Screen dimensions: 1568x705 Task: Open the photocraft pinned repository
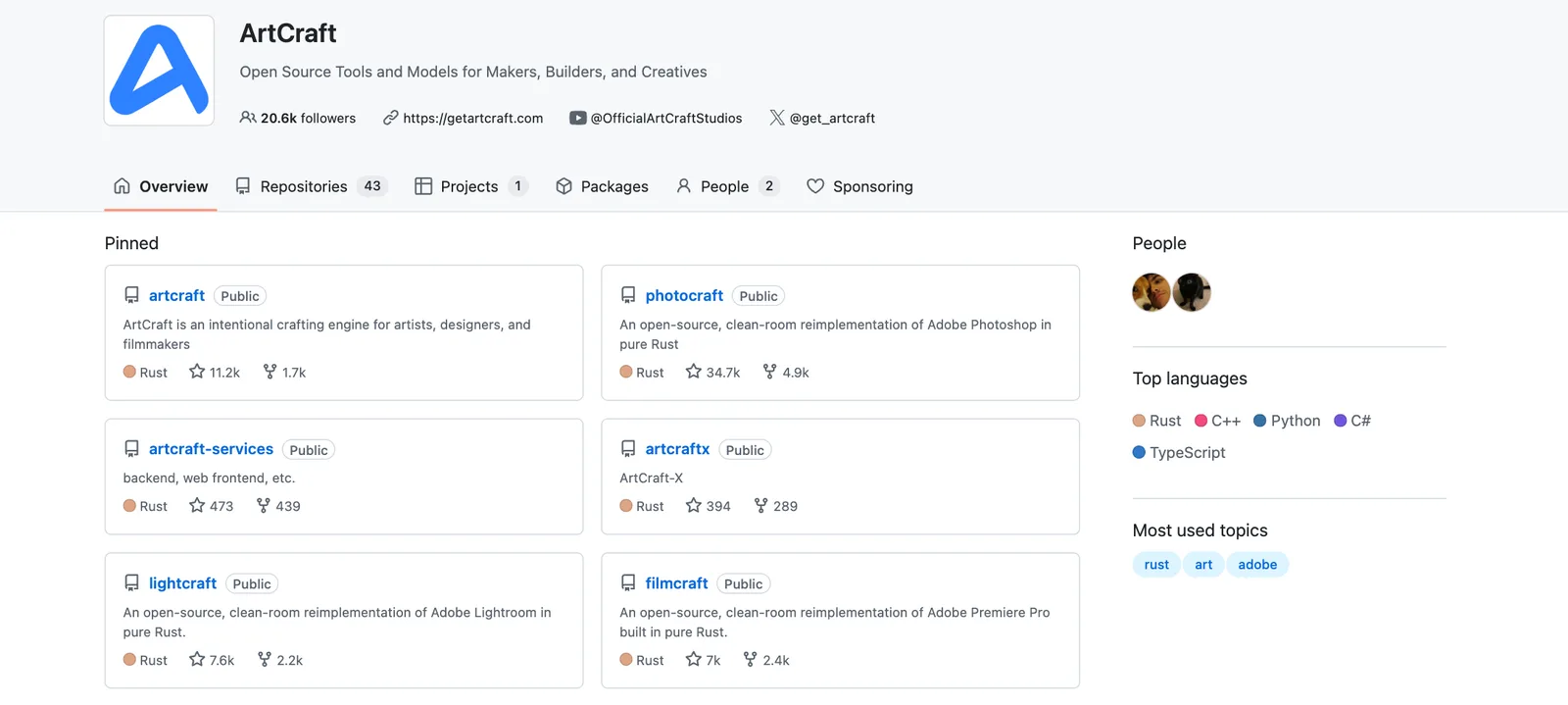click(684, 295)
